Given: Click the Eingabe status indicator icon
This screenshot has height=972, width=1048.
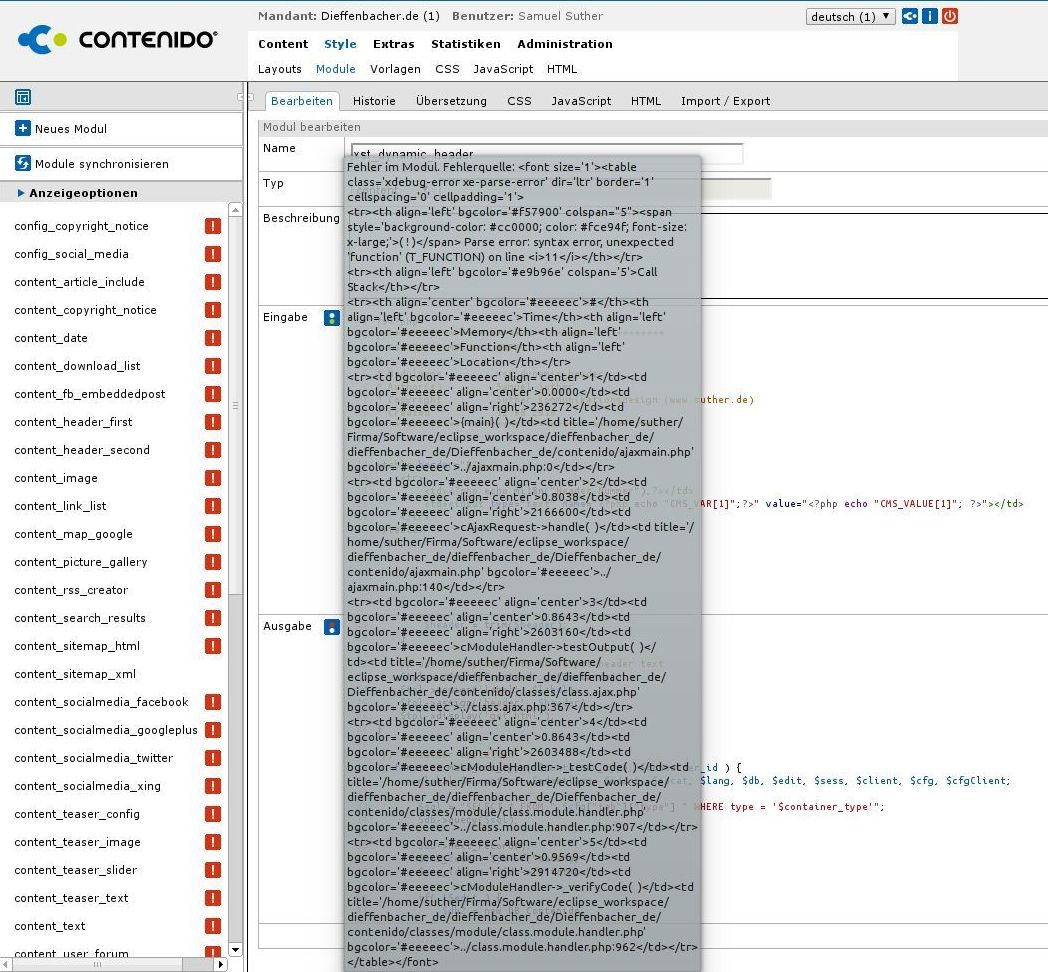Looking at the screenshot, I should pos(331,318).
